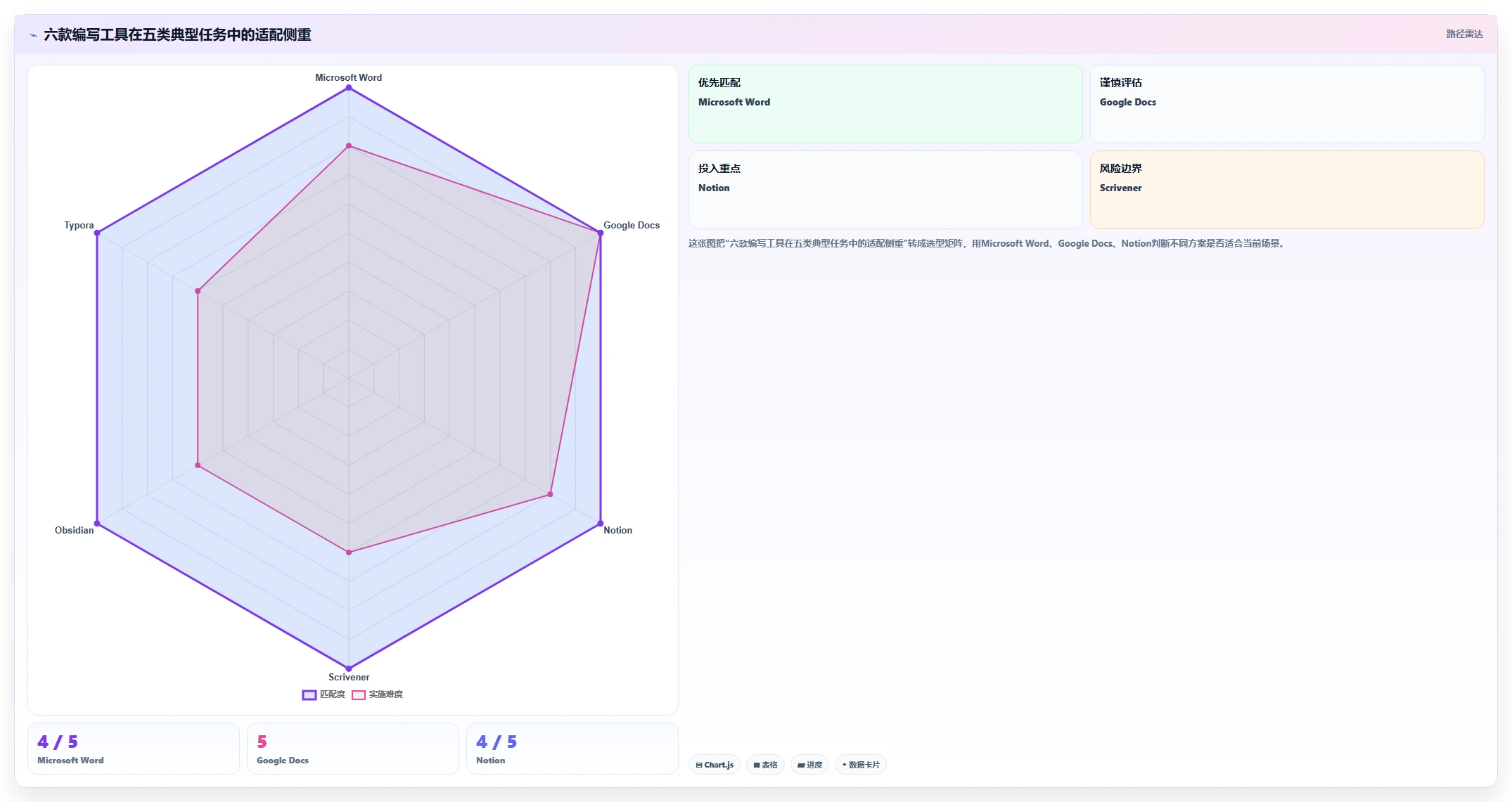This screenshot has height=802, width=1512.
Task: Click the '4 / 5' Notion stat card
Action: [572, 749]
